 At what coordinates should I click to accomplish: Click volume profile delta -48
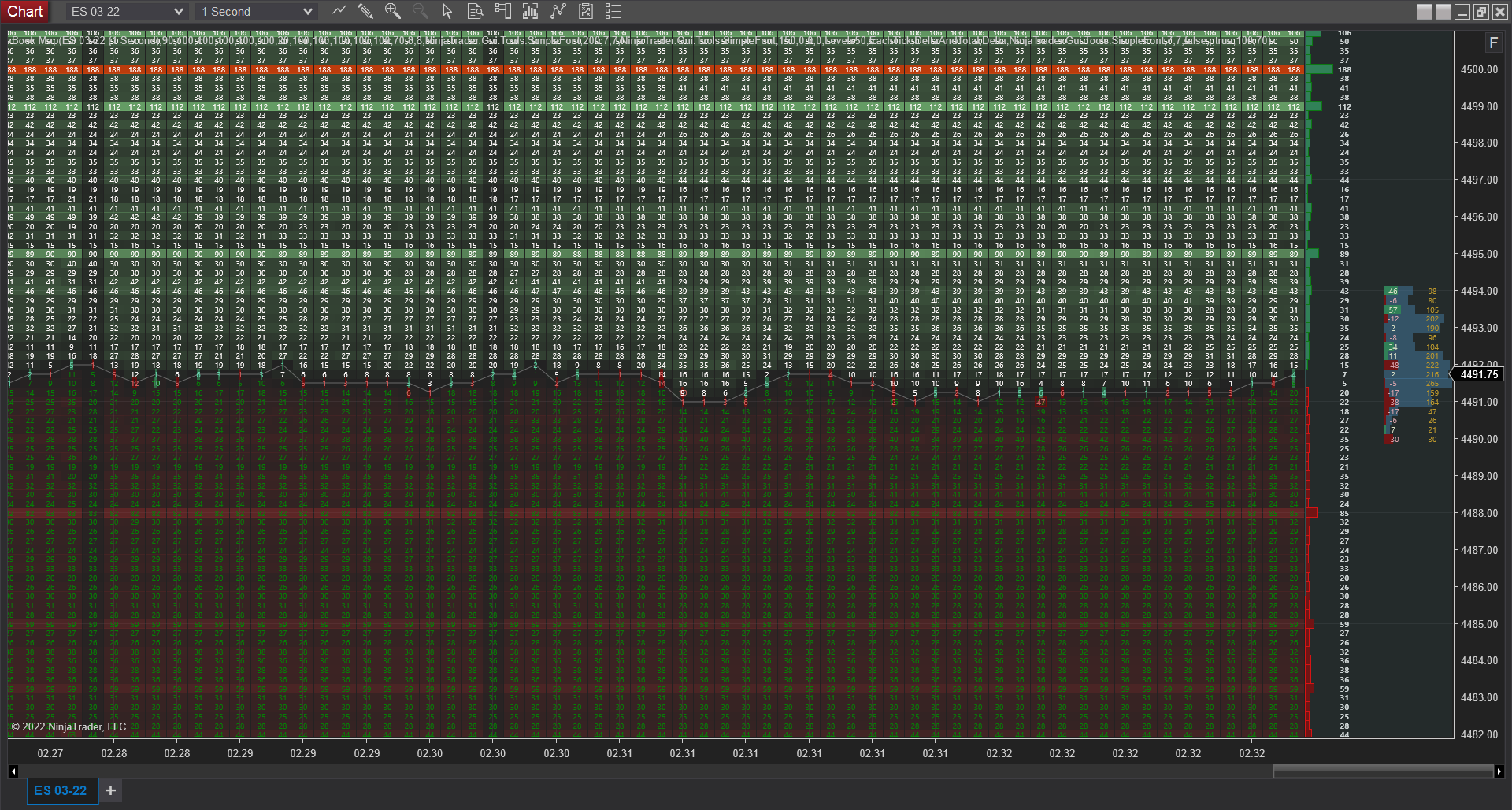click(1393, 366)
